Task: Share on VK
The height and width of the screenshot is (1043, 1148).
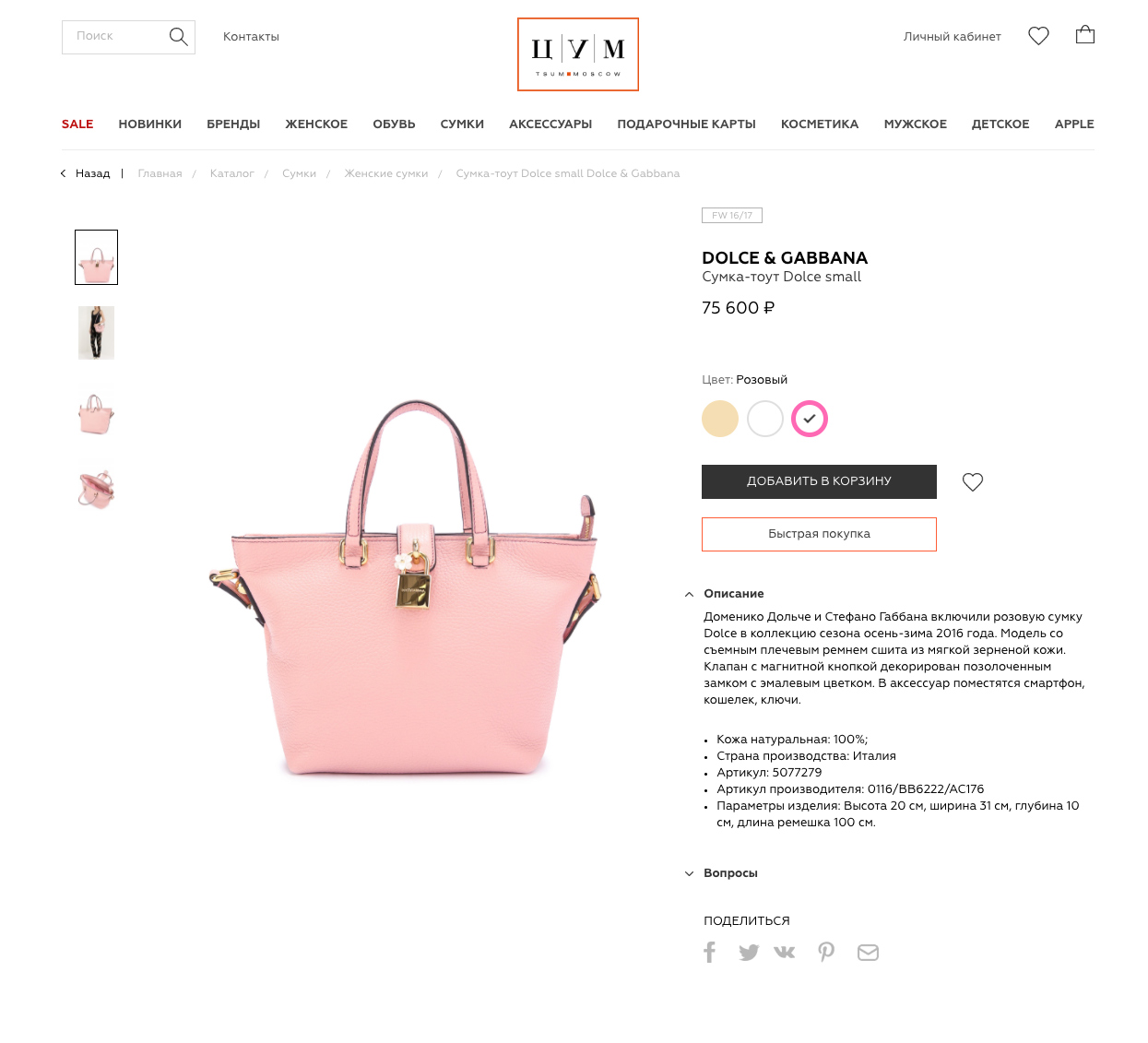Action: pyautogui.click(x=784, y=952)
